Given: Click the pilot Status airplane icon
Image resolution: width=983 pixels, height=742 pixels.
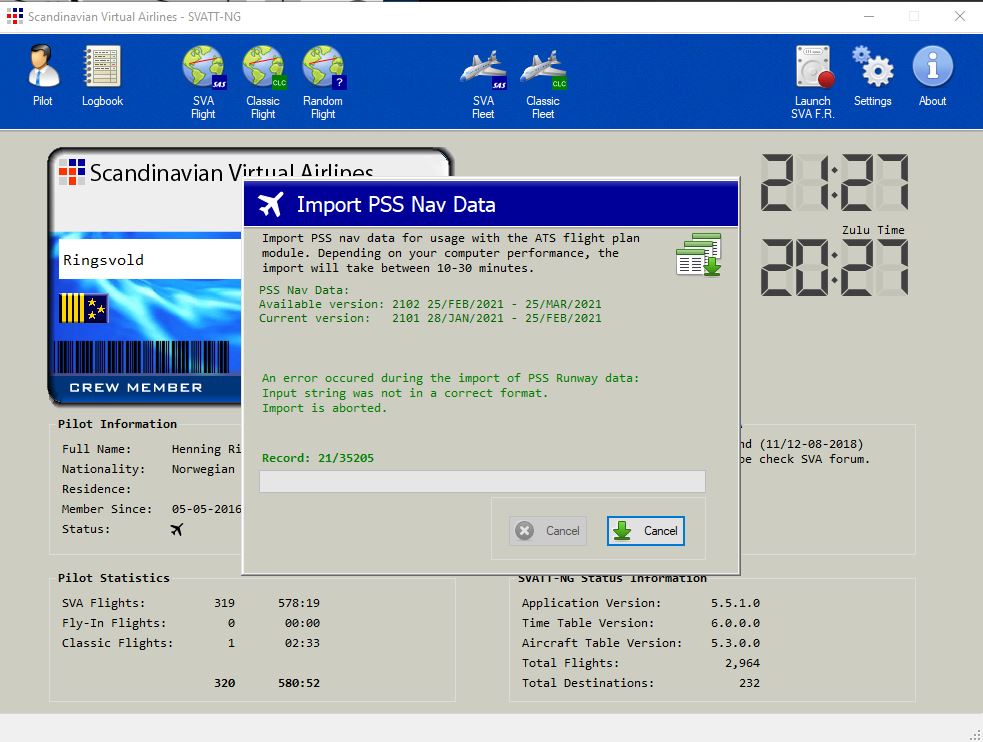Looking at the screenshot, I should point(177,530).
